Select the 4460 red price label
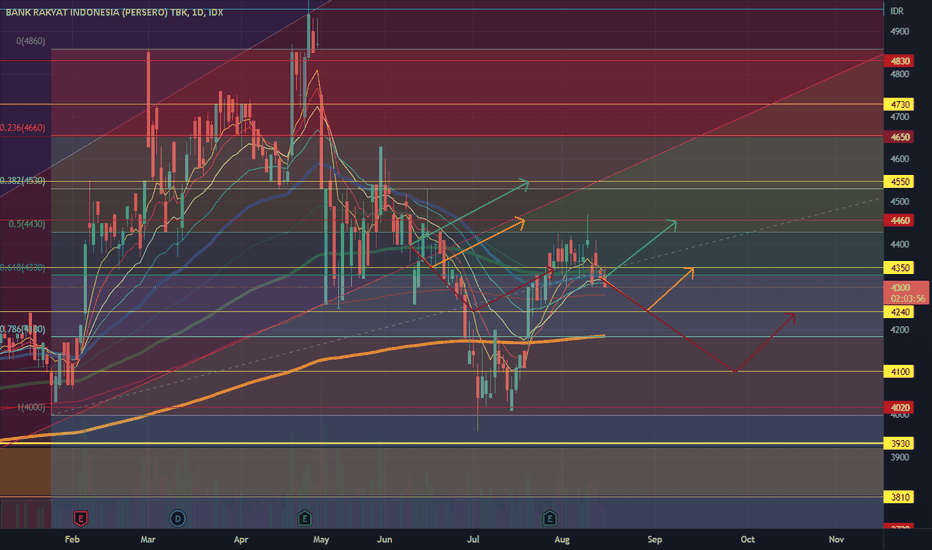 (900, 221)
